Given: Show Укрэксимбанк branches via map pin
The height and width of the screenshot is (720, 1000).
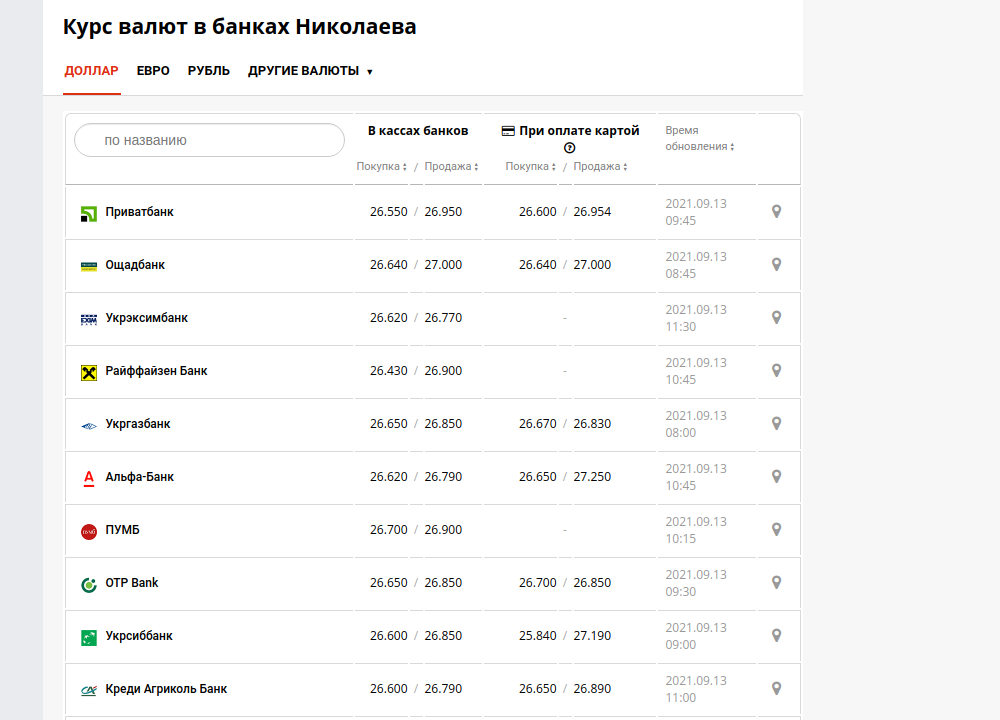Looking at the screenshot, I should [776, 318].
